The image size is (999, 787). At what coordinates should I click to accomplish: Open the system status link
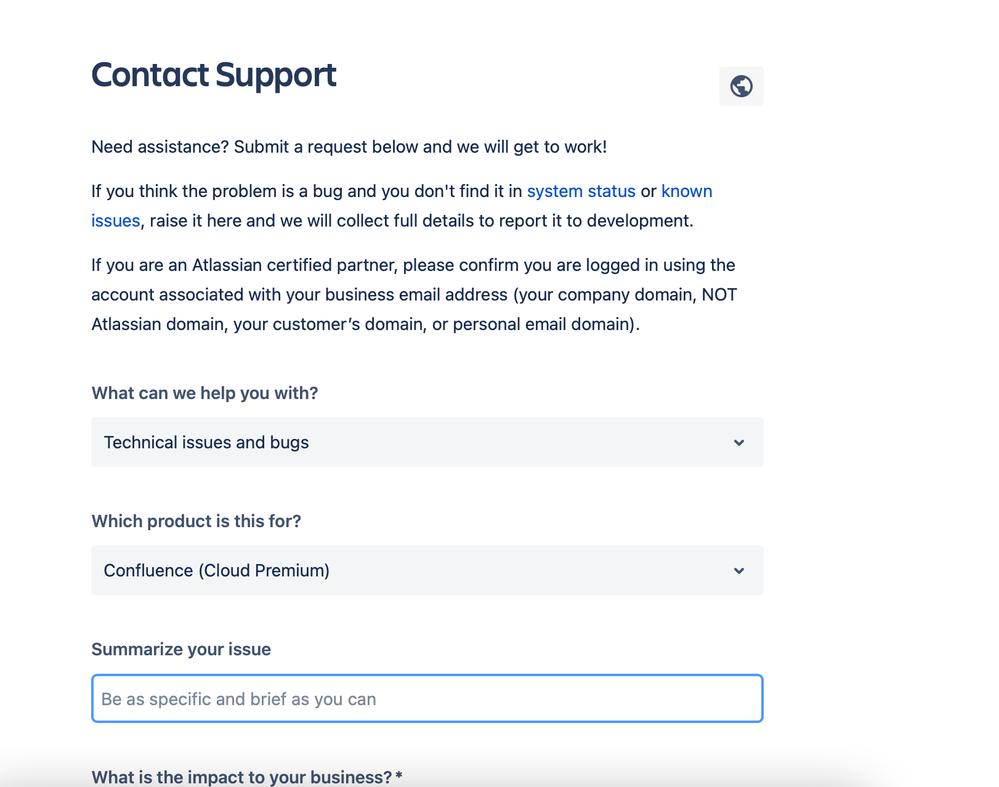(581, 191)
